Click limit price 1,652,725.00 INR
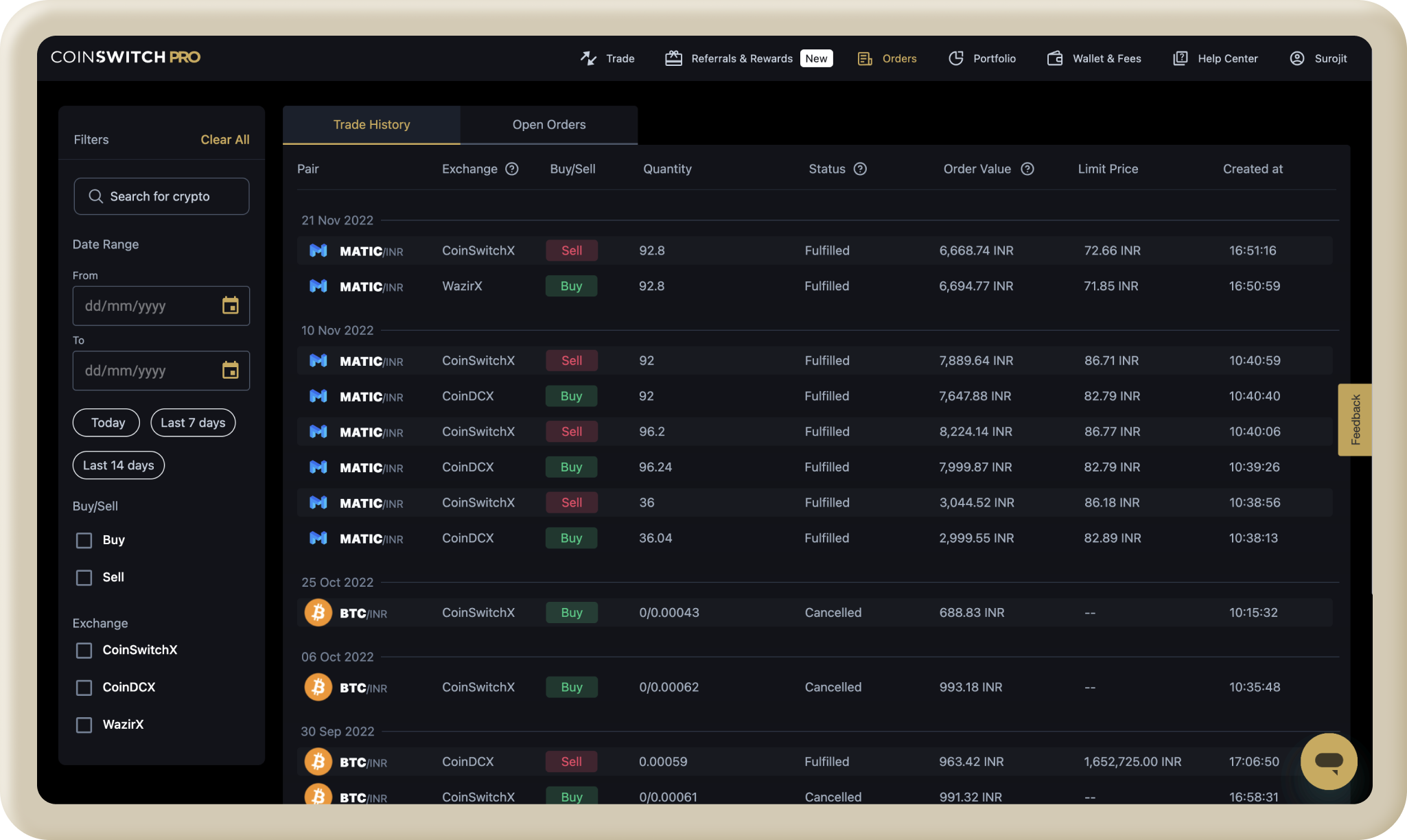Image resolution: width=1407 pixels, height=840 pixels. pyautogui.click(x=1132, y=762)
